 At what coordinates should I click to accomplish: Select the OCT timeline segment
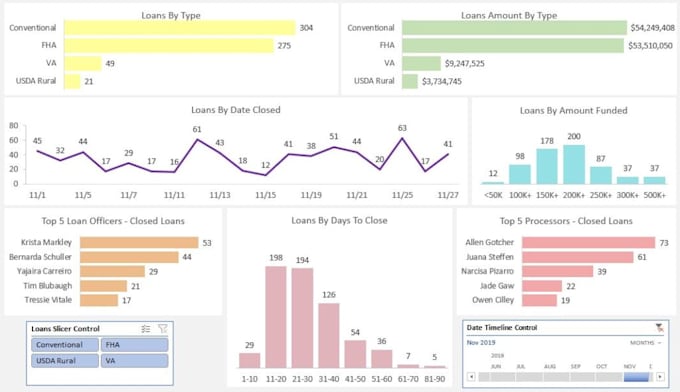[x=610, y=377]
